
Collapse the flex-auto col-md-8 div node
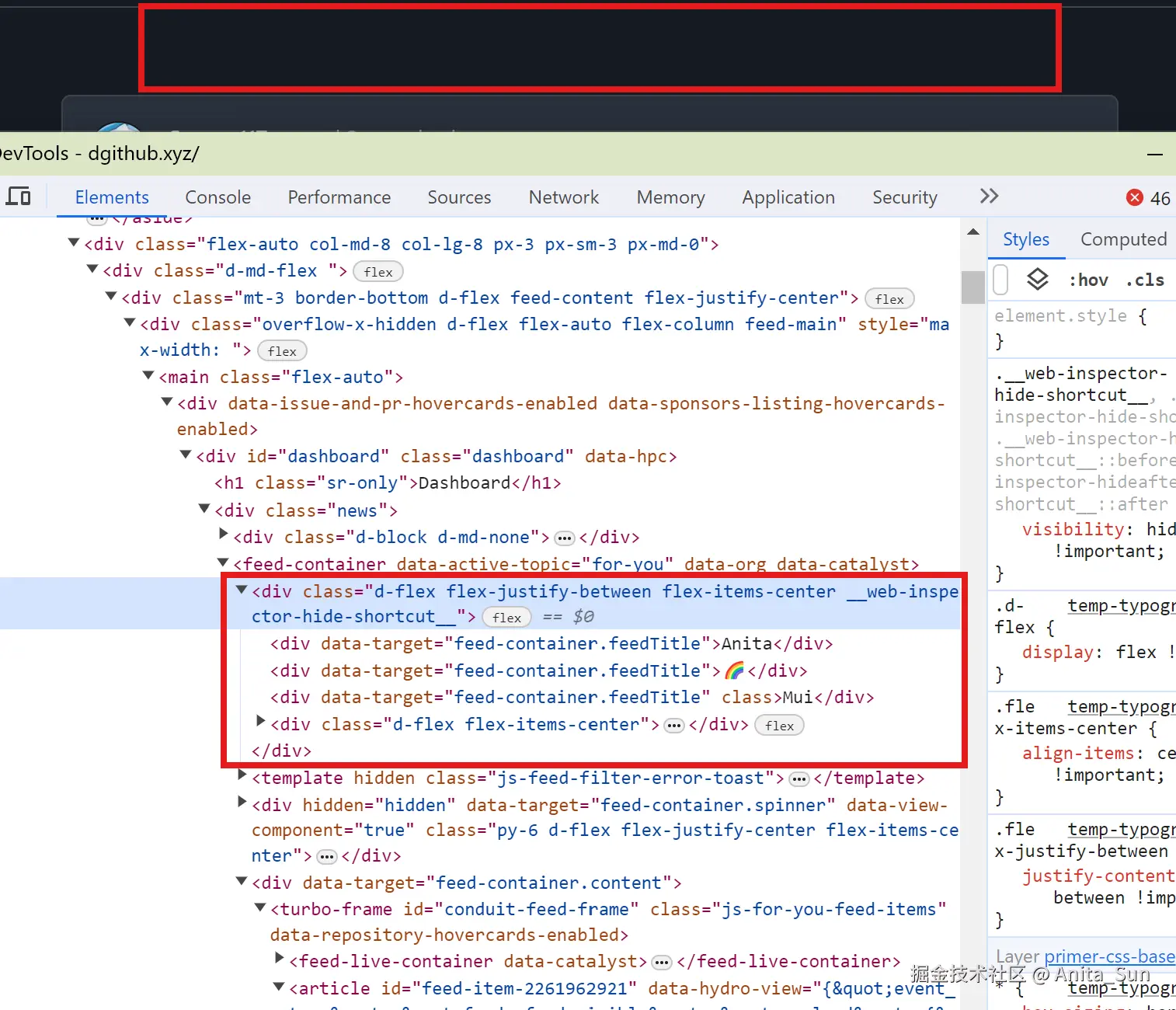[x=74, y=242]
